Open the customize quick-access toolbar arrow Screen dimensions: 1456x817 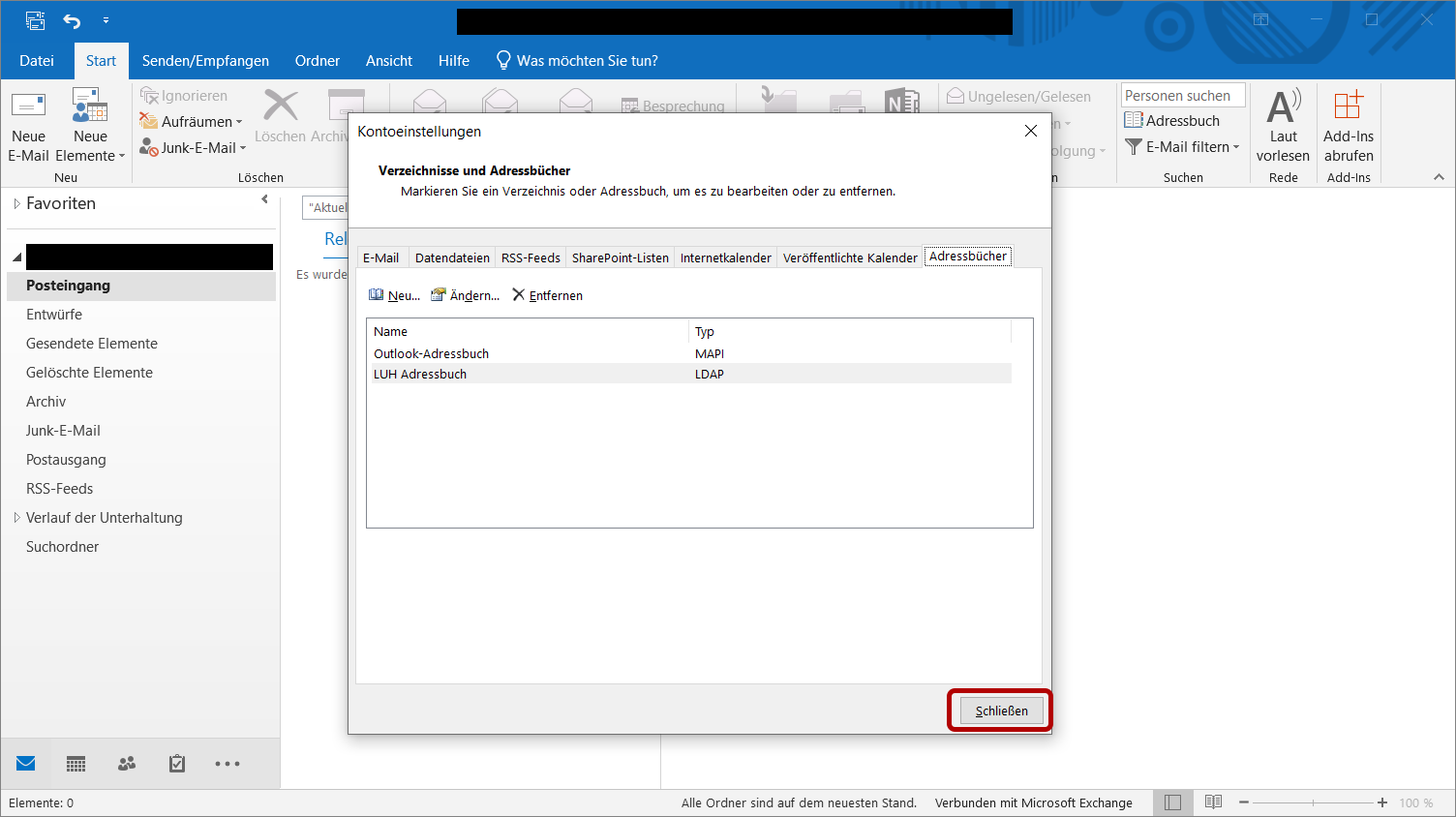click(106, 20)
